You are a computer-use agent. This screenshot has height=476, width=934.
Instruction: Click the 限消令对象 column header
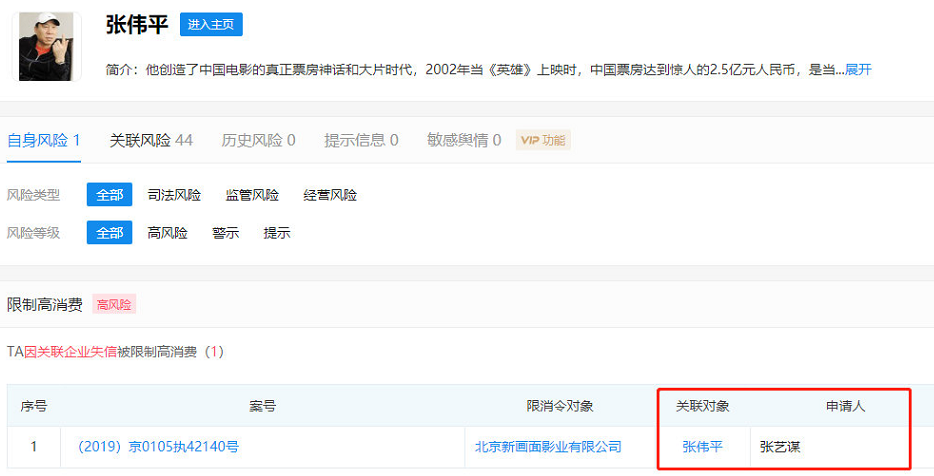560,406
